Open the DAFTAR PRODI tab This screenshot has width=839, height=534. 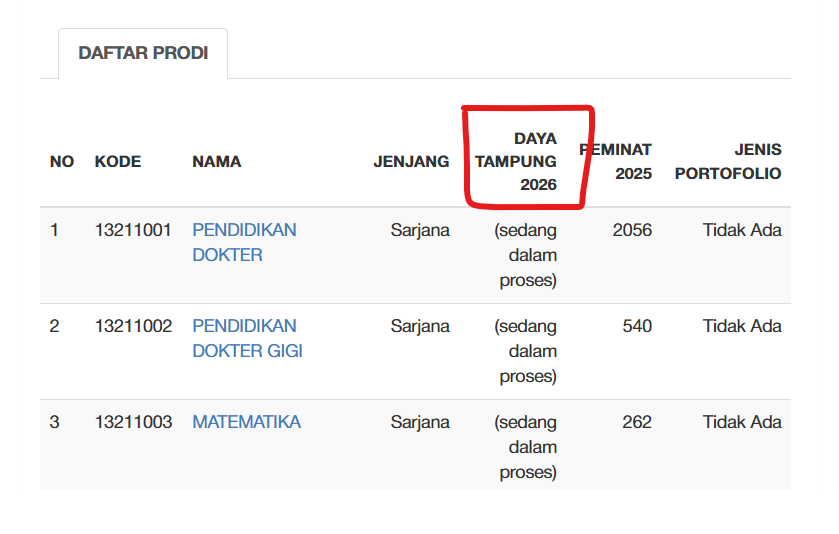(143, 53)
